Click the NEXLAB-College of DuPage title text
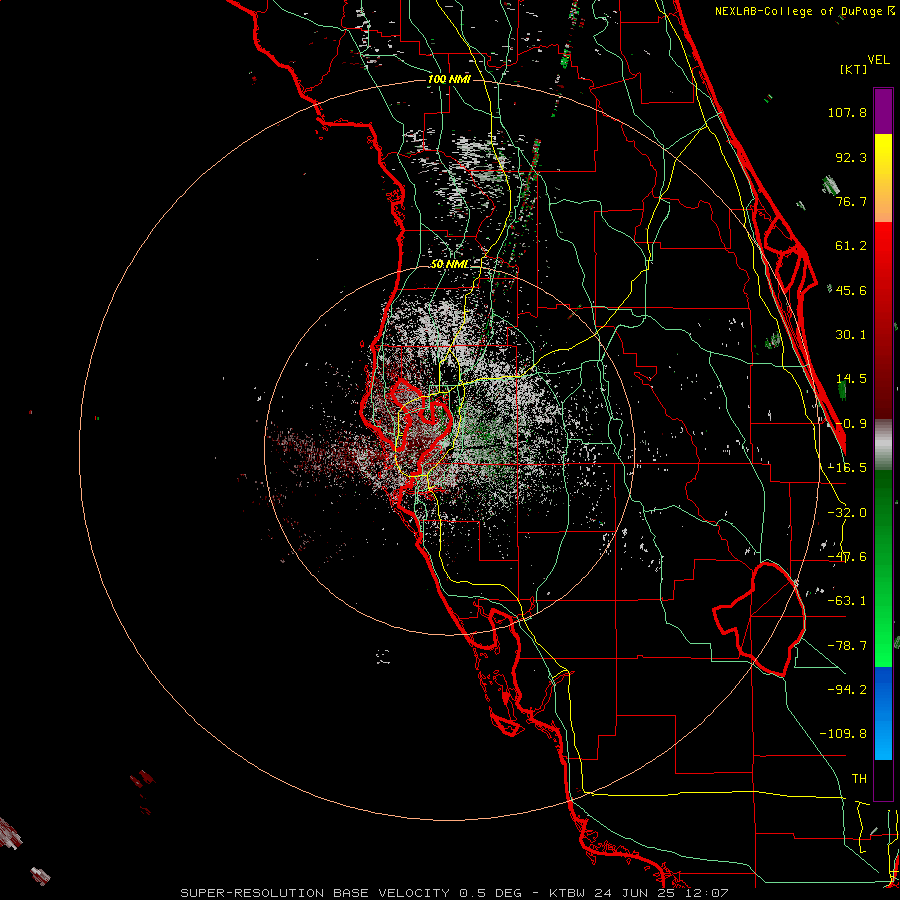This screenshot has height=900, width=900. (x=798, y=11)
